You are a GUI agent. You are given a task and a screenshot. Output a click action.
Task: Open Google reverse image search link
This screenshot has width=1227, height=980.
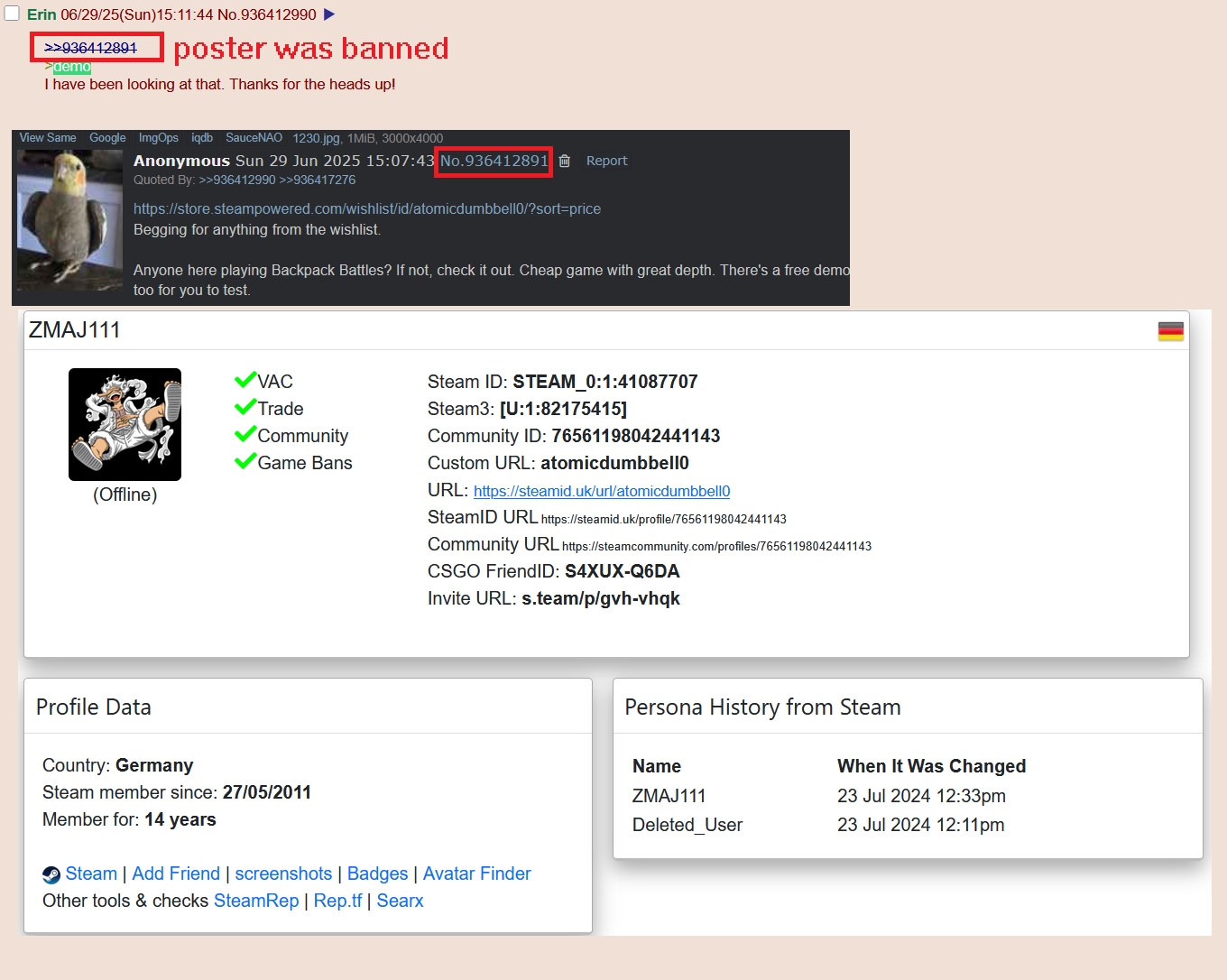[x=107, y=138]
